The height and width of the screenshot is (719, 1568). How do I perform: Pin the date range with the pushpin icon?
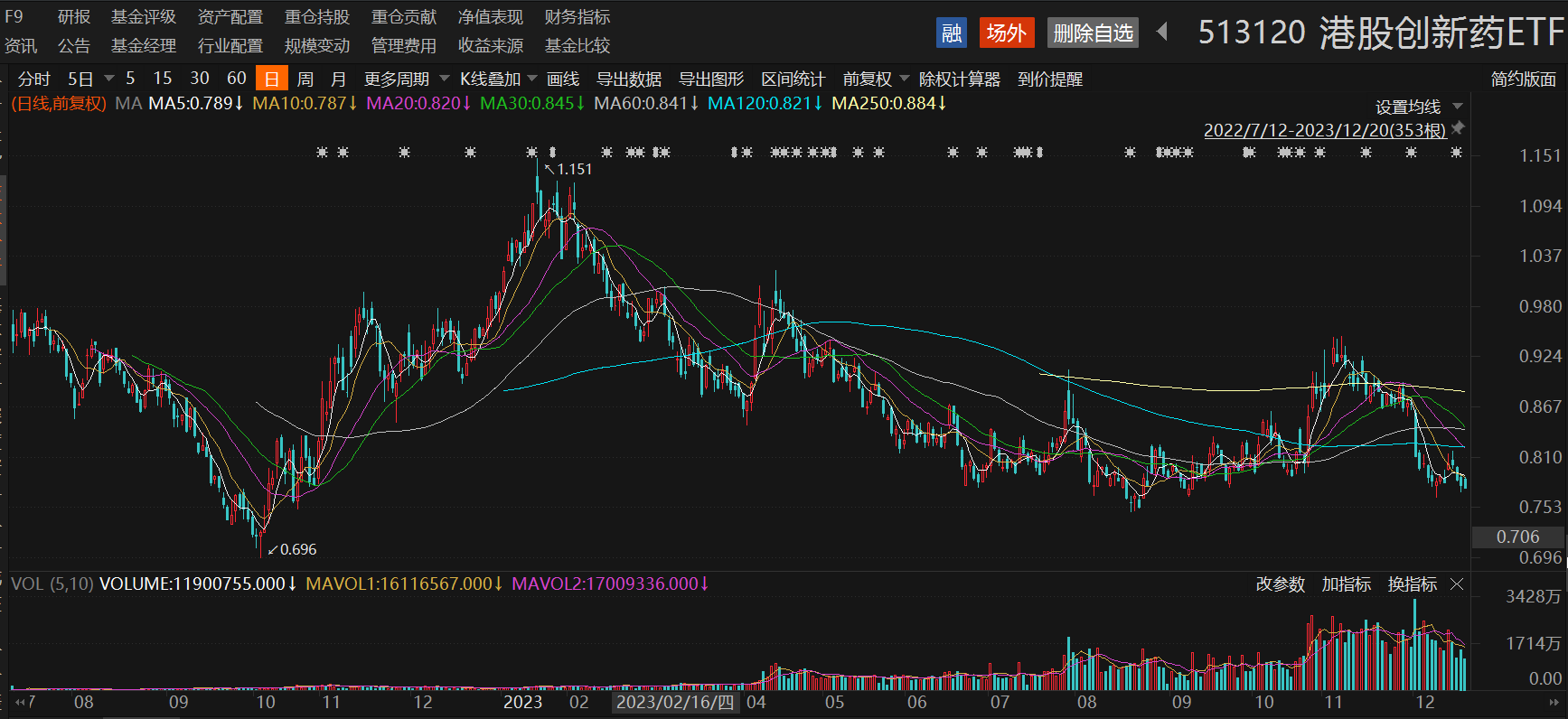coord(1458,128)
